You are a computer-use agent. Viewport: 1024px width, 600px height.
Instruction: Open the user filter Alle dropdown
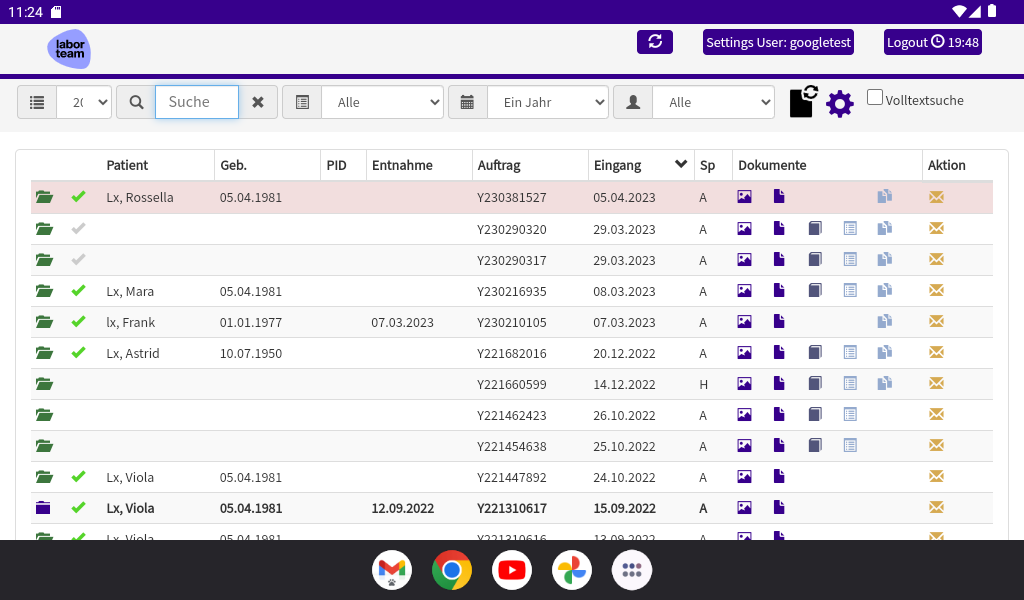(x=713, y=102)
